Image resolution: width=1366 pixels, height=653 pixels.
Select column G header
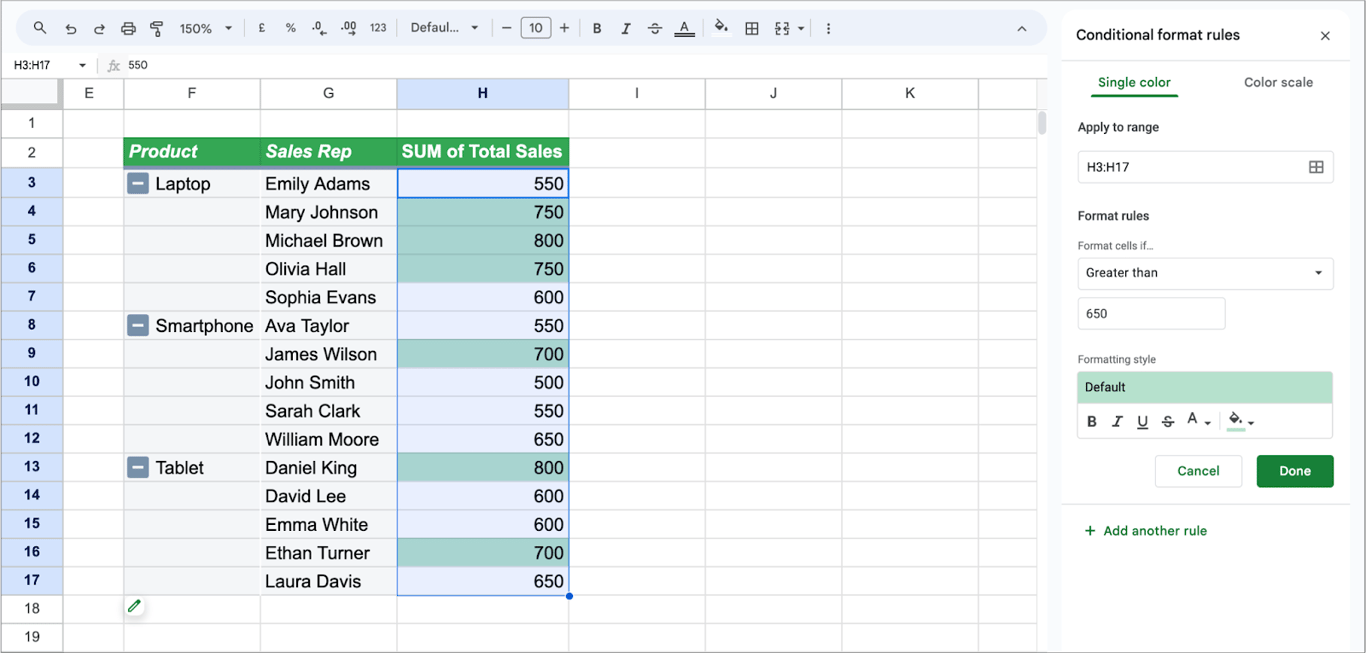click(x=329, y=93)
